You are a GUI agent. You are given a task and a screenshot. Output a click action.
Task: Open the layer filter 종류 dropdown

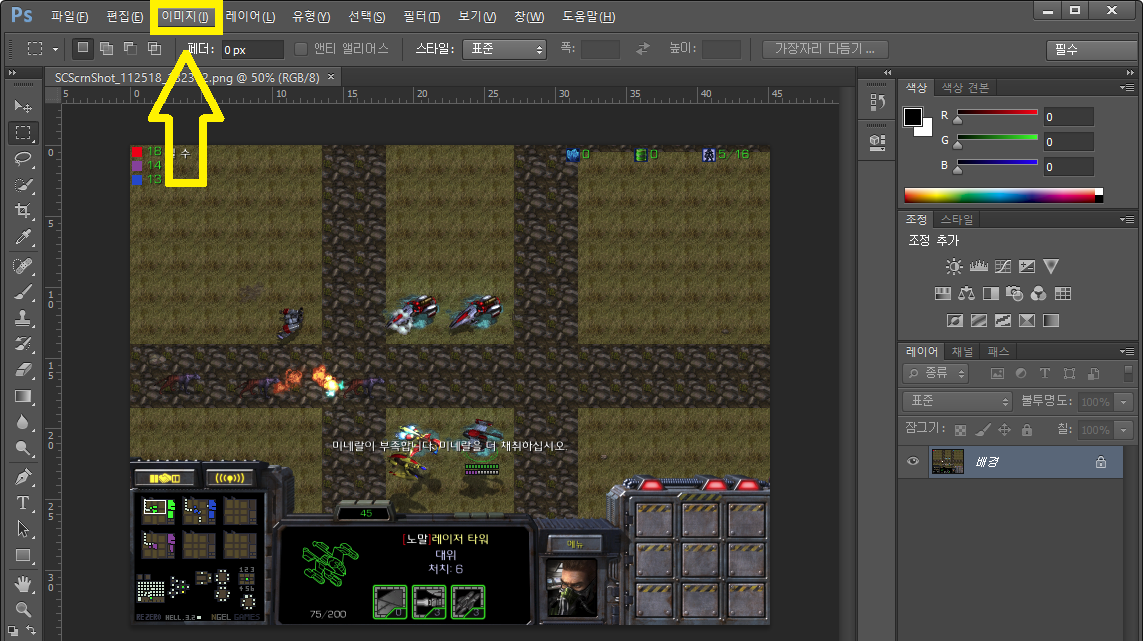[x=936, y=373]
